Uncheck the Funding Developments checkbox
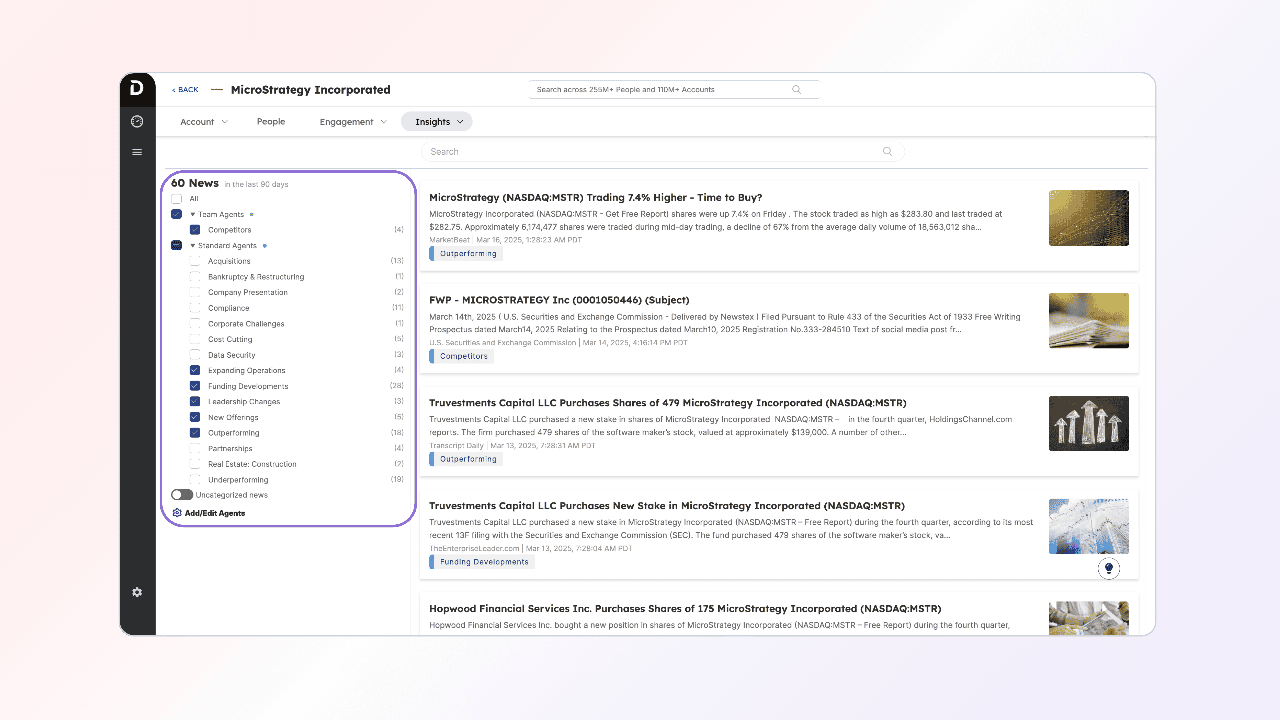1280x720 pixels. pyautogui.click(x=195, y=386)
